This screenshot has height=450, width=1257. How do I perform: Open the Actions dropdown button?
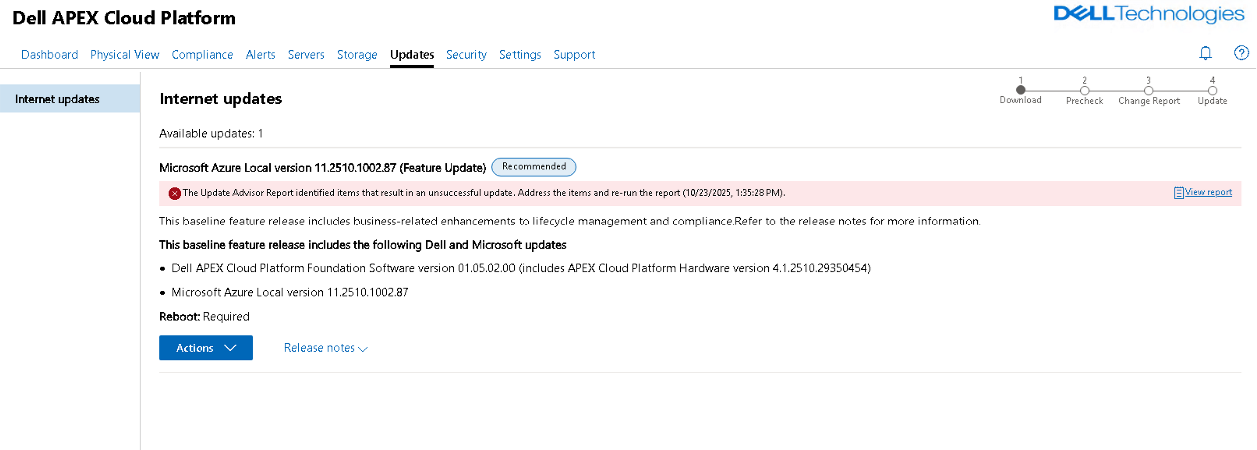(206, 348)
